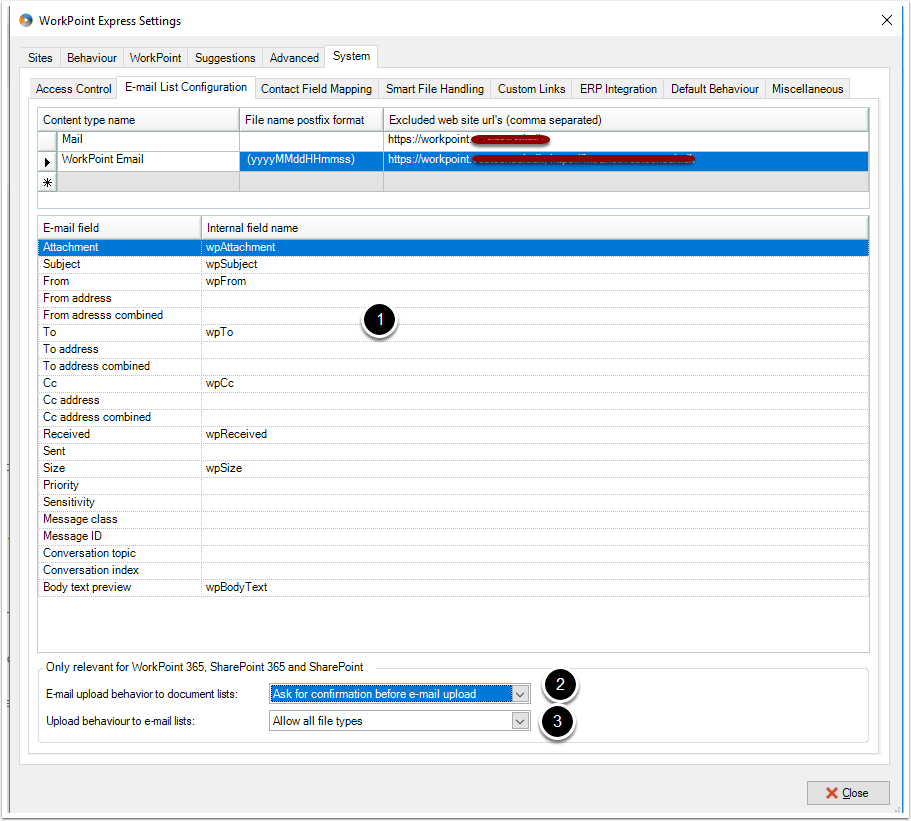The image size is (911, 821).
Task: Click Excluded web site url's column header
Action: point(626,120)
